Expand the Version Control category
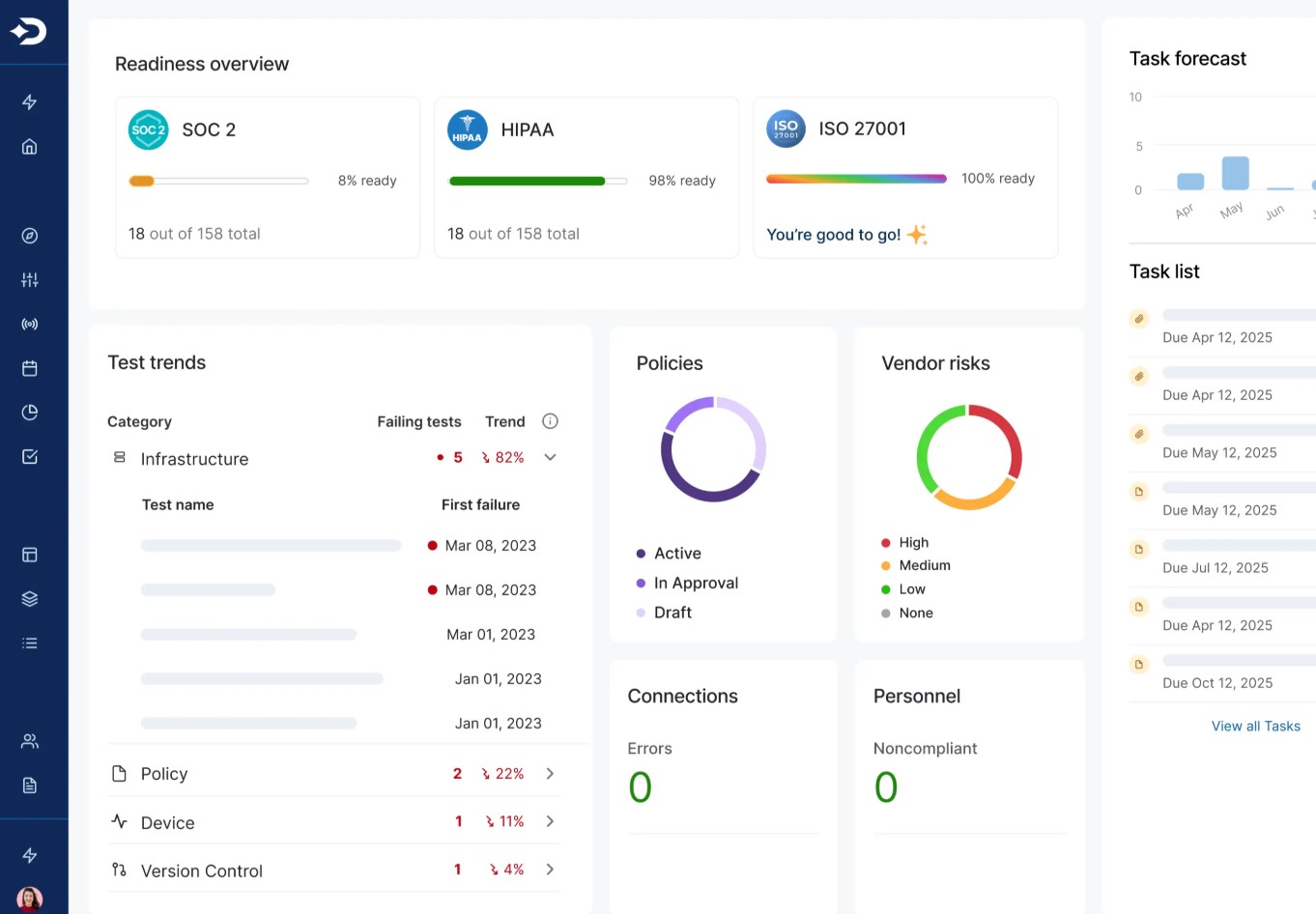Image resolution: width=1316 pixels, height=914 pixels. [x=550, y=870]
